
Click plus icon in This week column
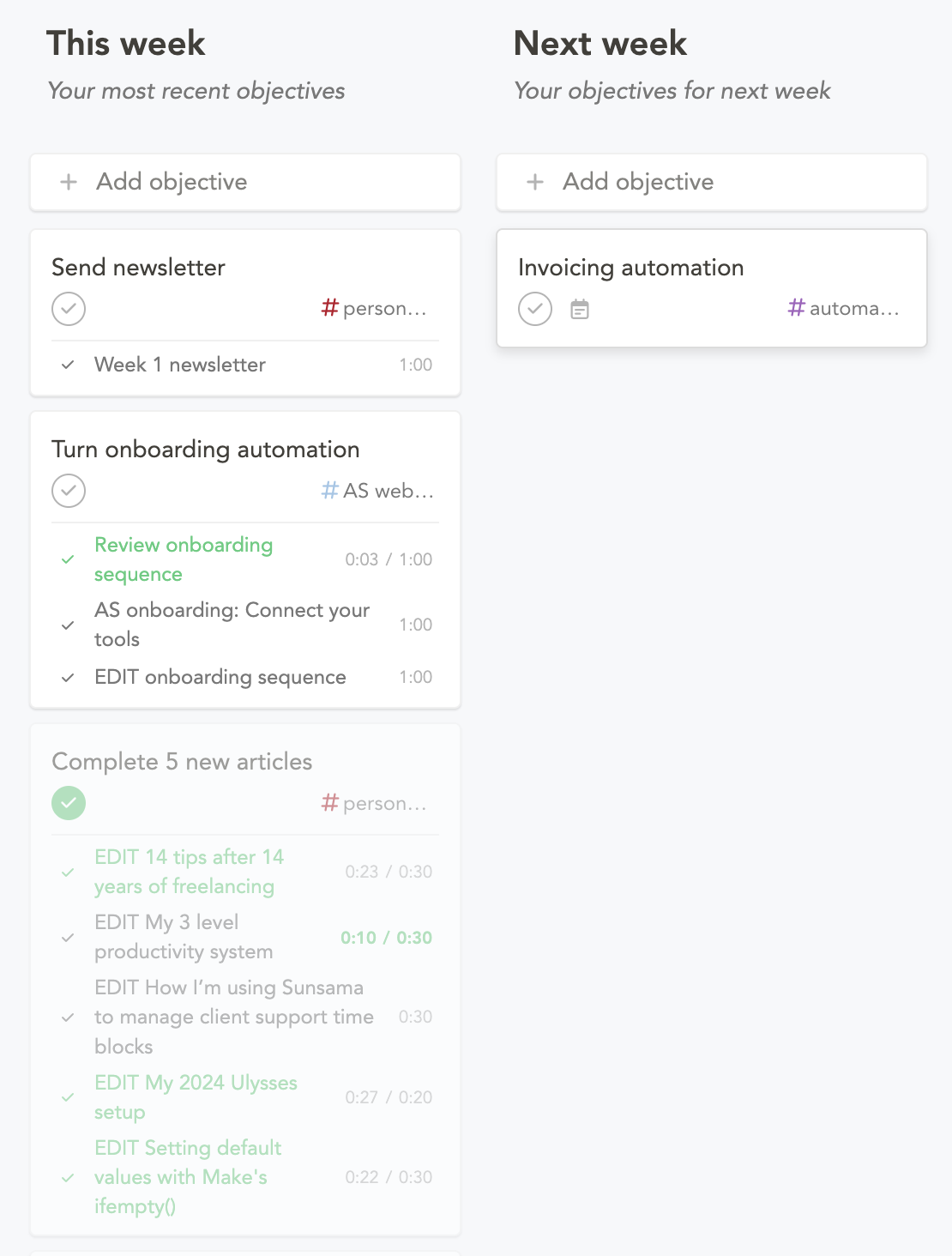coord(69,182)
